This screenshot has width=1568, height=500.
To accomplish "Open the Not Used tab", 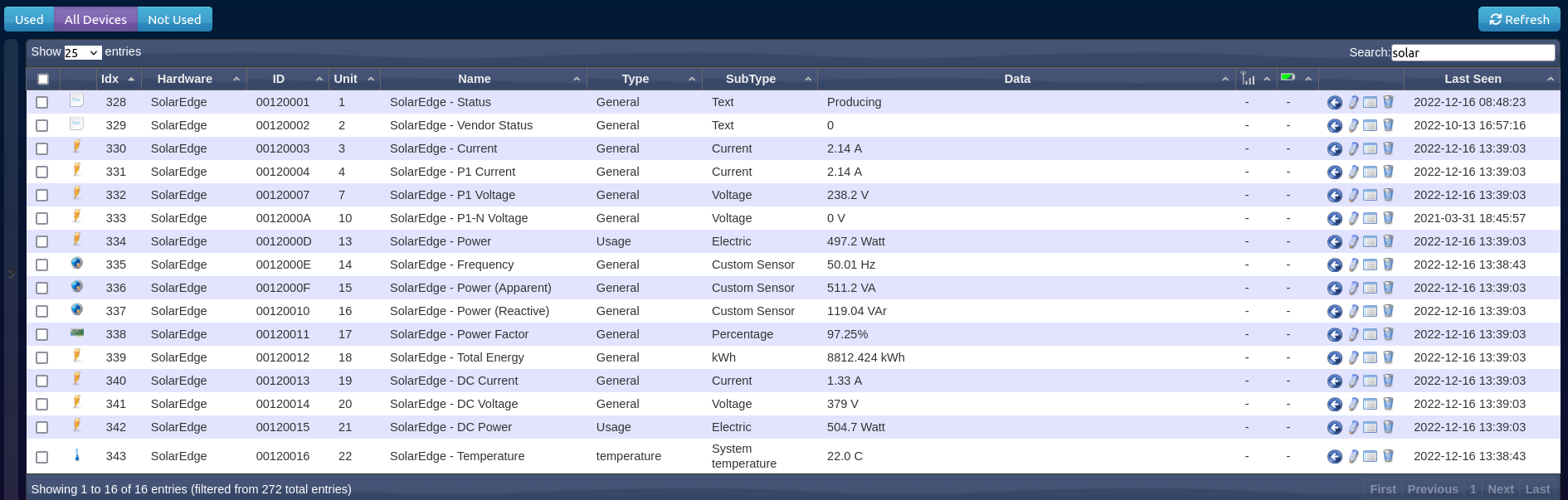I will 174,19.
